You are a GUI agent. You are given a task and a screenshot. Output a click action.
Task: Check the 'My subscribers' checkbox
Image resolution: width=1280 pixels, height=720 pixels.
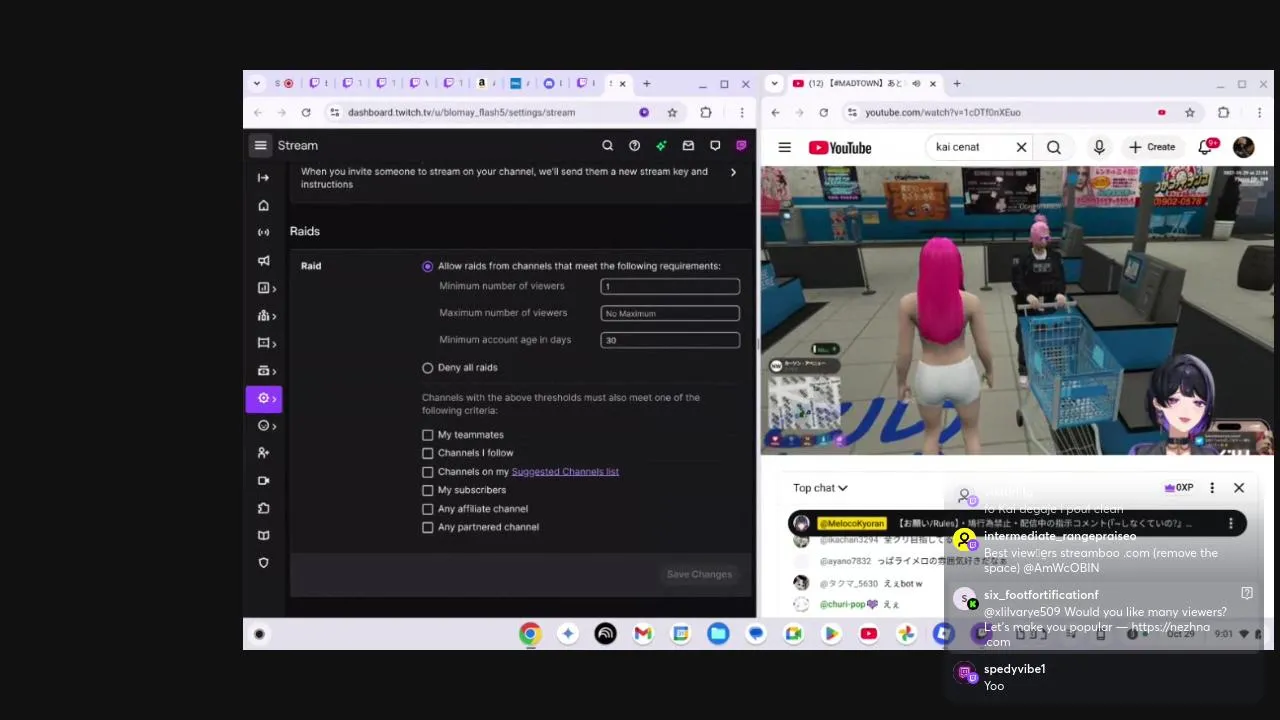pos(428,490)
